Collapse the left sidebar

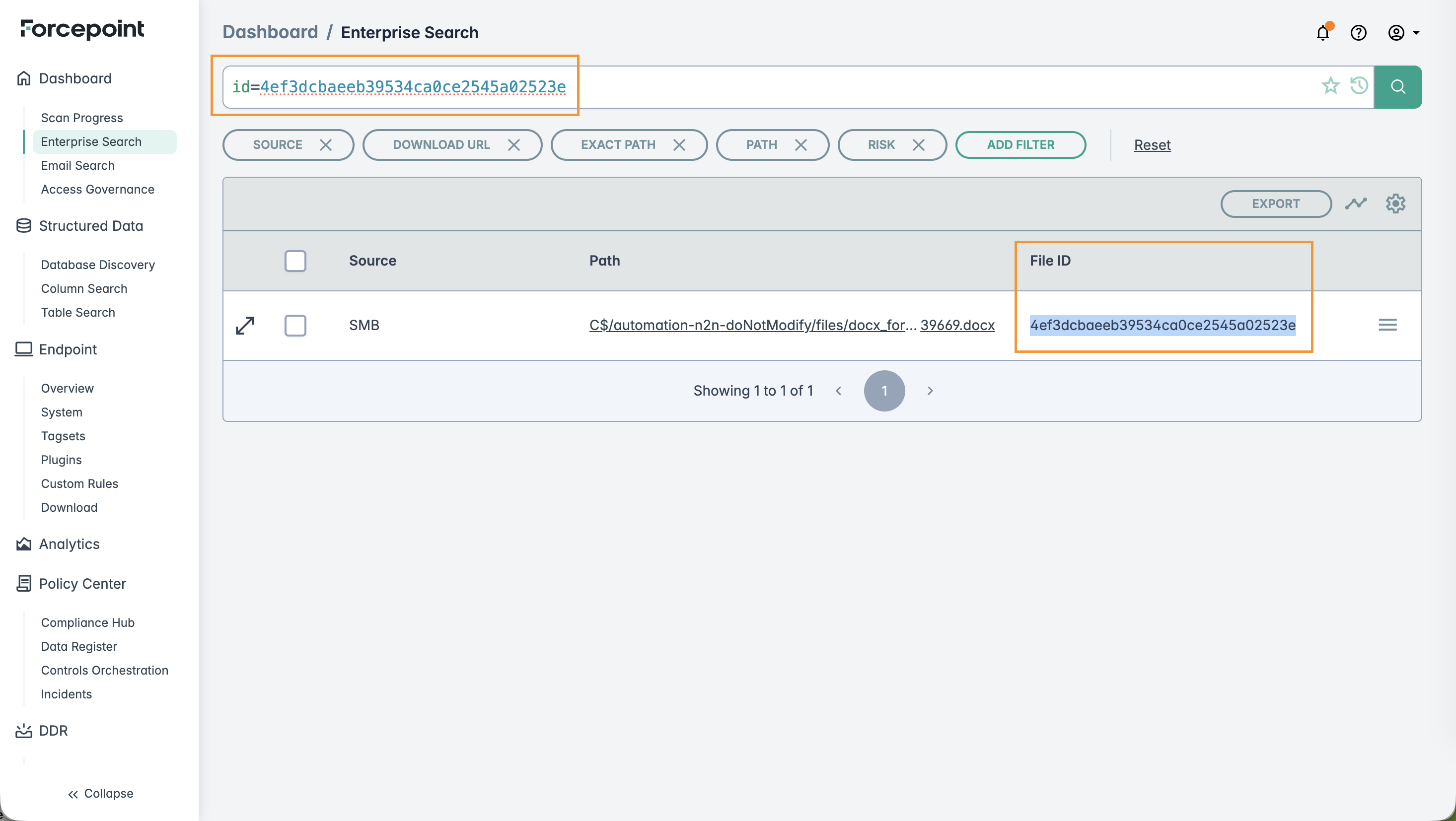click(x=100, y=793)
